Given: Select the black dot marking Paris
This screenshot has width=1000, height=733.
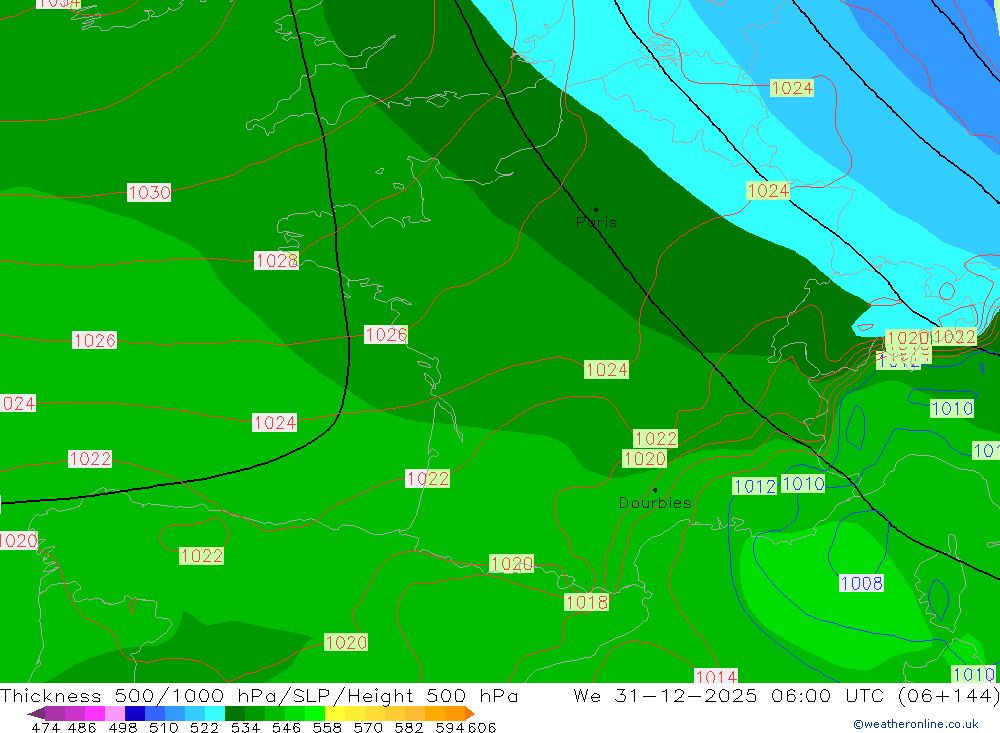Looking at the screenshot, I should (596, 209).
